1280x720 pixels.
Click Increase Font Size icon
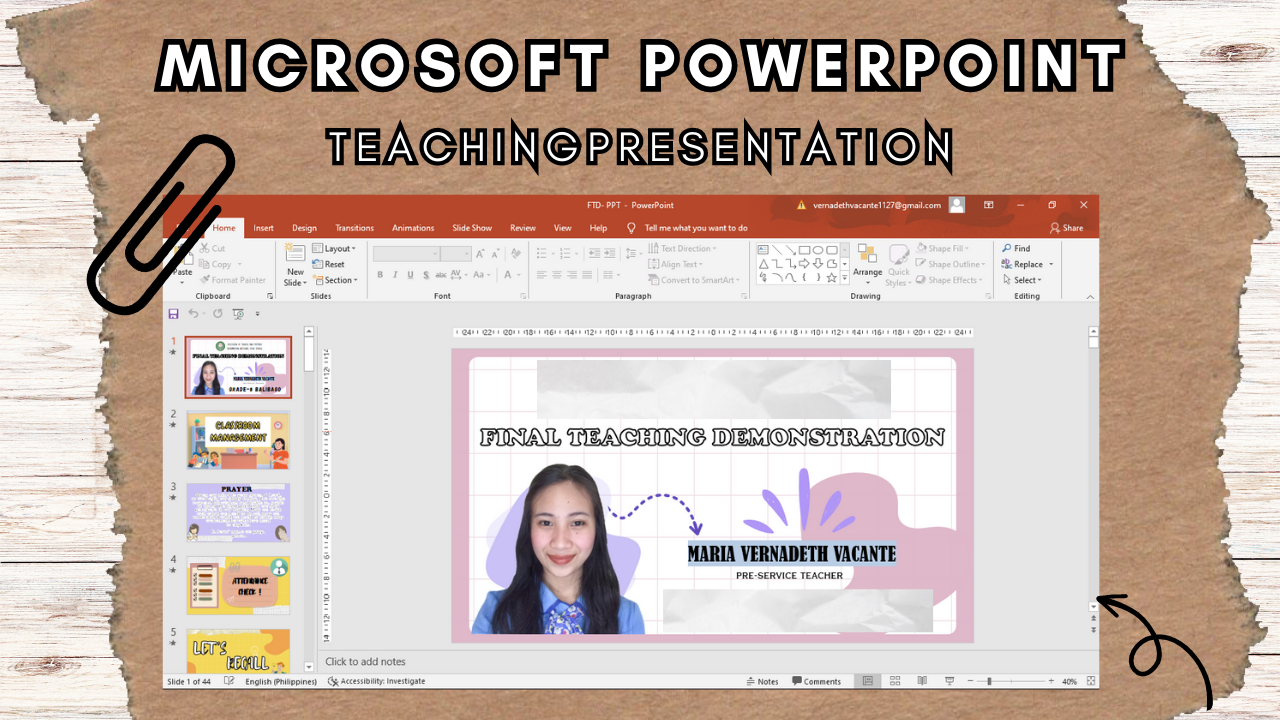click(x=481, y=254)
